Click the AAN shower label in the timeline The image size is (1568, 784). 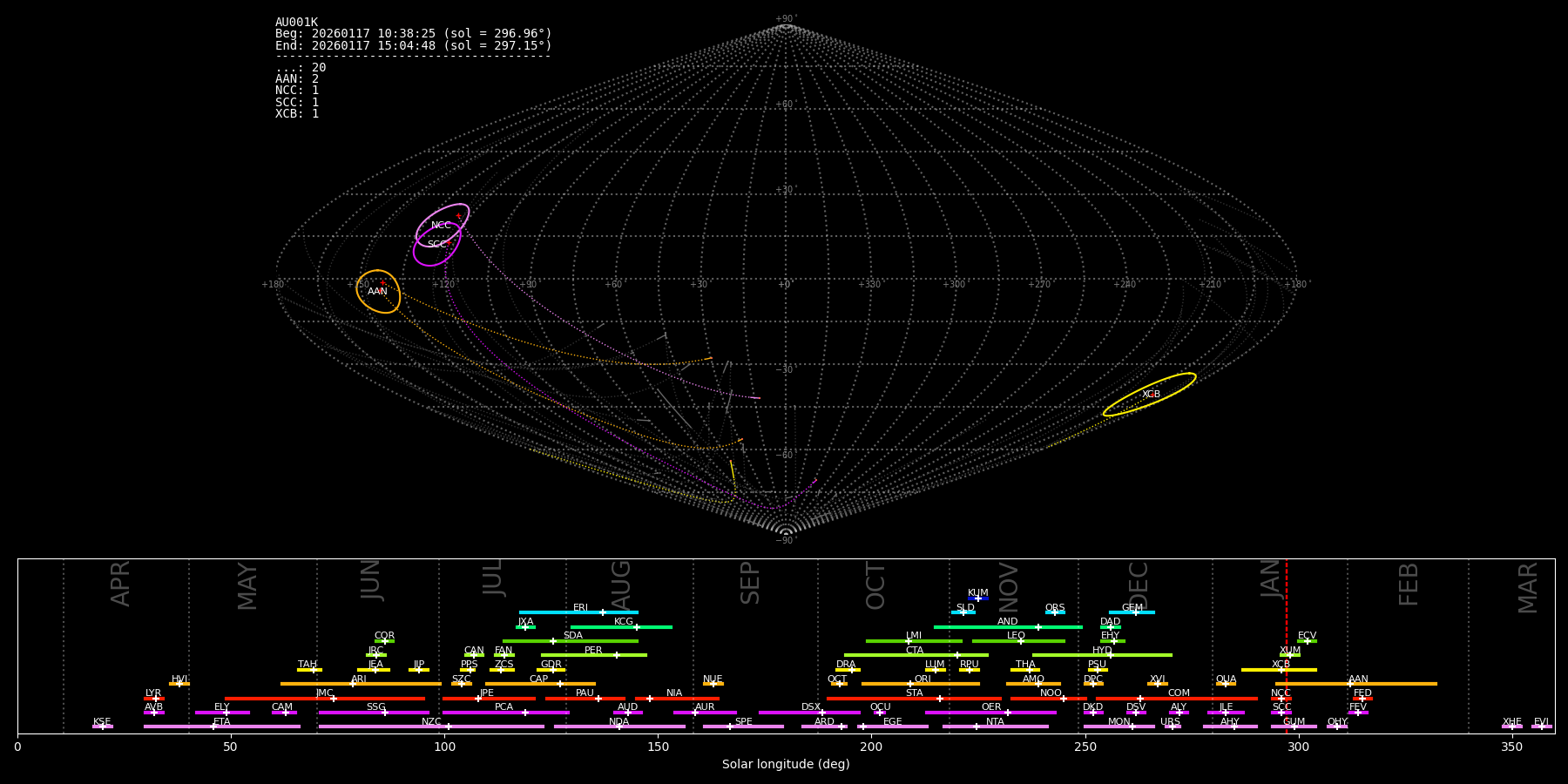(x=1358, y=679)
